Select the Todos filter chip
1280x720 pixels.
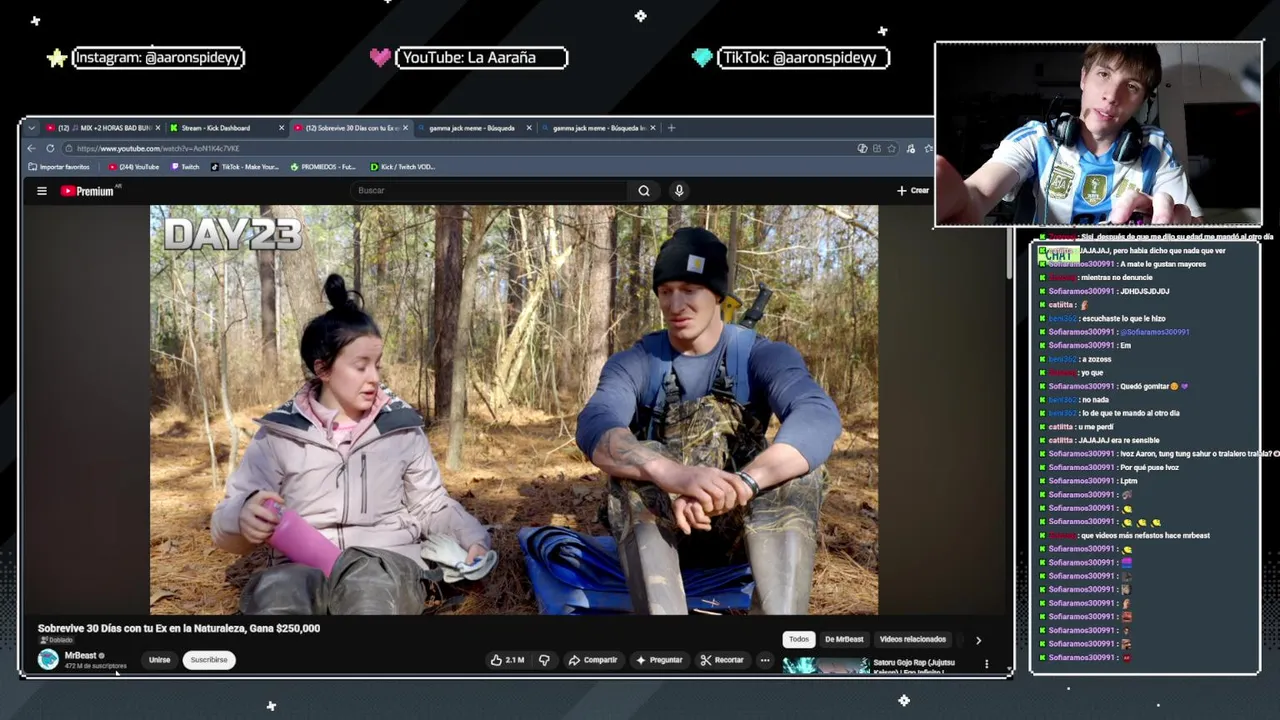click(x=799, y=639)
